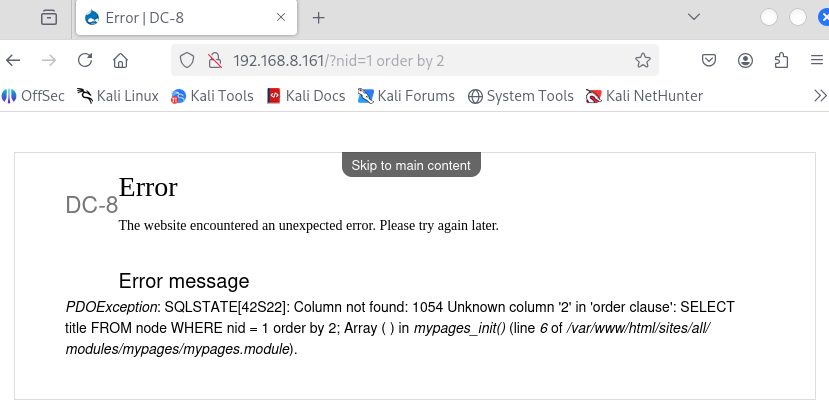Close the Error | DC-8 tab

point(281,18)
